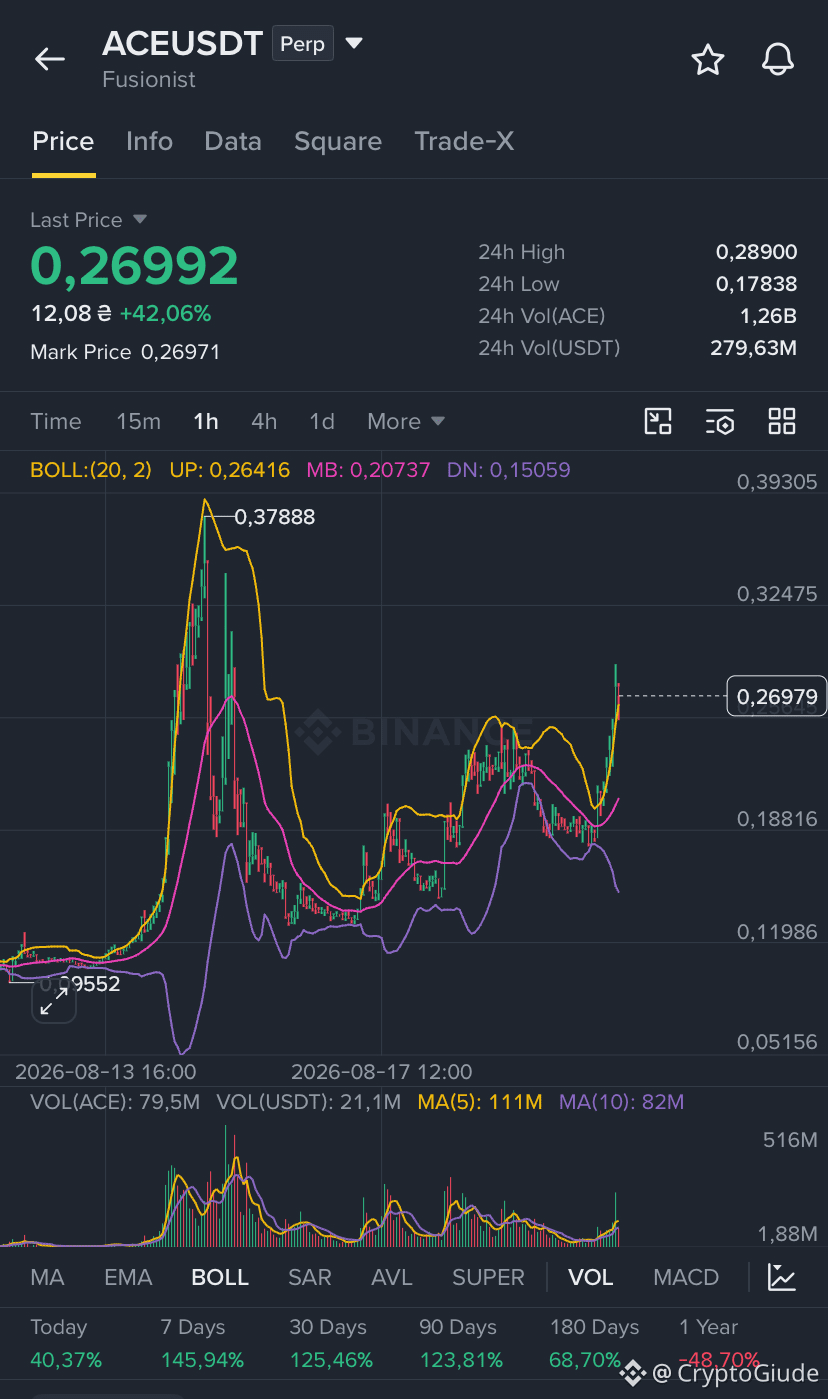Screen dimensions: 828x1399
Task: Enable the MA indicator
Action: [47, 1277]
